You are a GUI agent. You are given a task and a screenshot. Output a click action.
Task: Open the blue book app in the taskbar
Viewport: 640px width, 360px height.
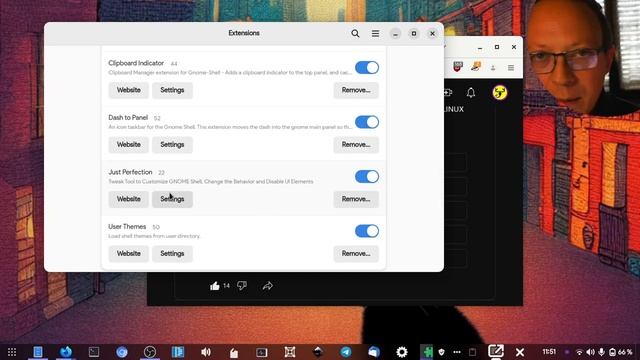tap(178, 352)
